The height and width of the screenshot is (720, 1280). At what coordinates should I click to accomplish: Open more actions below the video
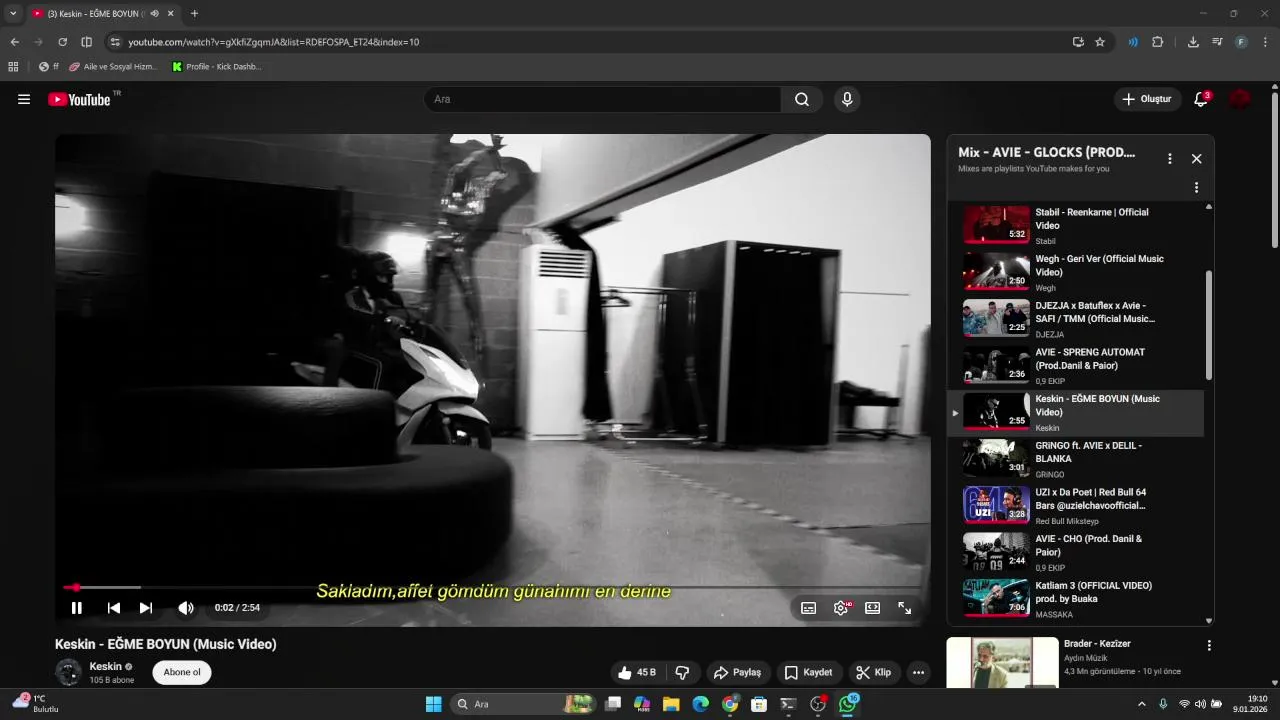[x=918, y=672]
